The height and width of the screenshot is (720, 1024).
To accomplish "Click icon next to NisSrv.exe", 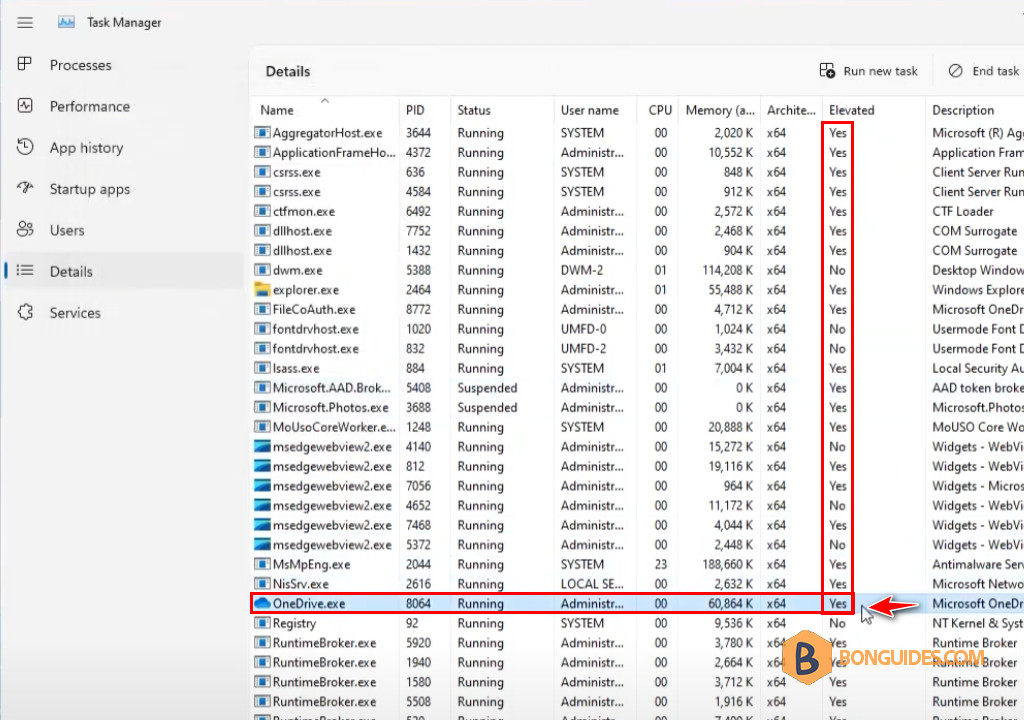I will pyautogui.click(x=262, y=583).
